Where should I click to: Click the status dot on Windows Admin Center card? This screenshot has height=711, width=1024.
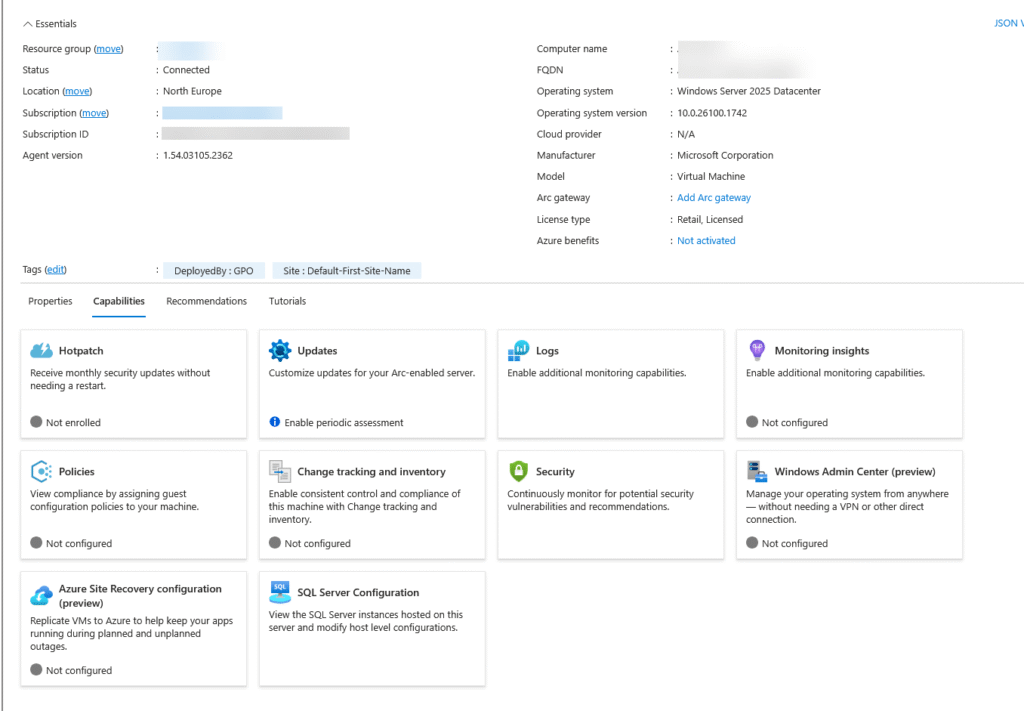pyautogui.click(x=752, y=543)
